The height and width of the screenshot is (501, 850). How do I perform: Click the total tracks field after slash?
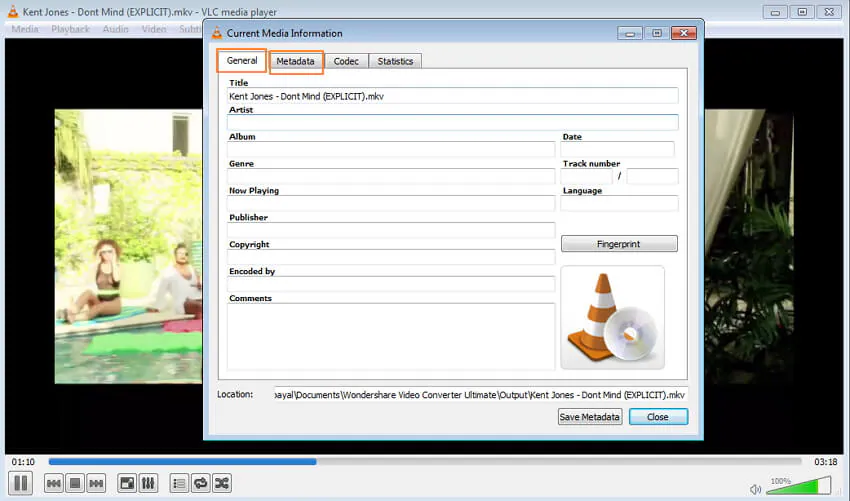[652, 176]
